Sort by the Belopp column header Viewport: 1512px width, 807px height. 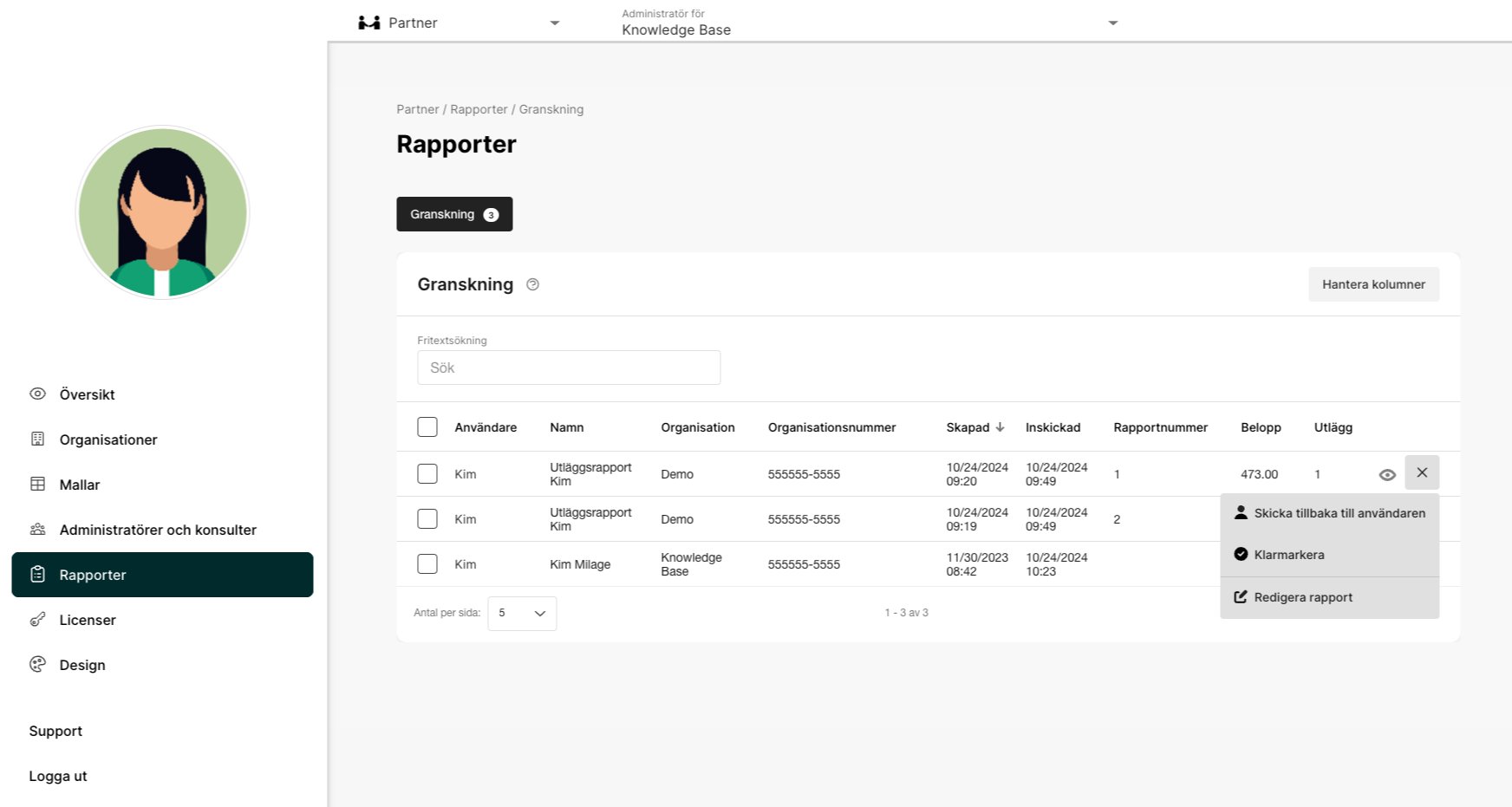click(x=1261, y=427)
